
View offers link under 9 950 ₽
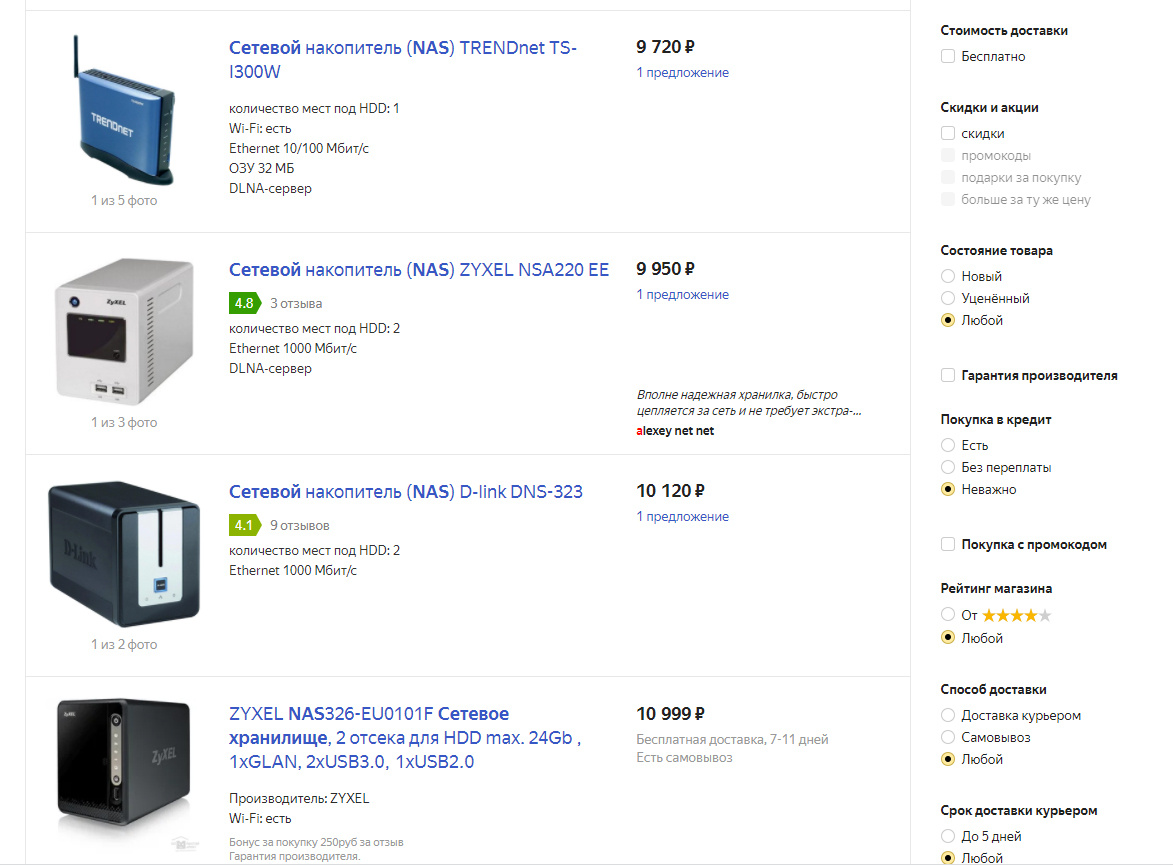click(682, 295)
